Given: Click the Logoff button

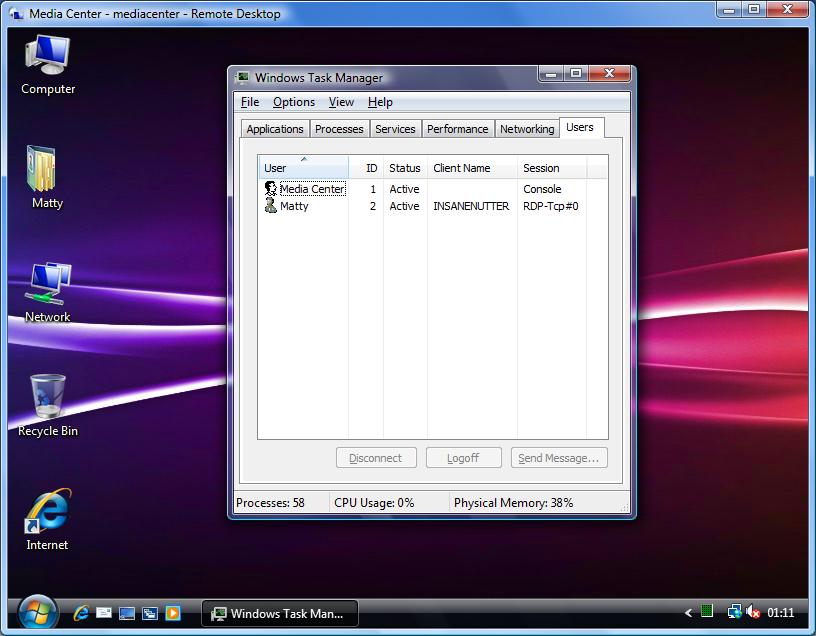Looking at the screenshot, I should pyautogui.click(x=463, y=457).
